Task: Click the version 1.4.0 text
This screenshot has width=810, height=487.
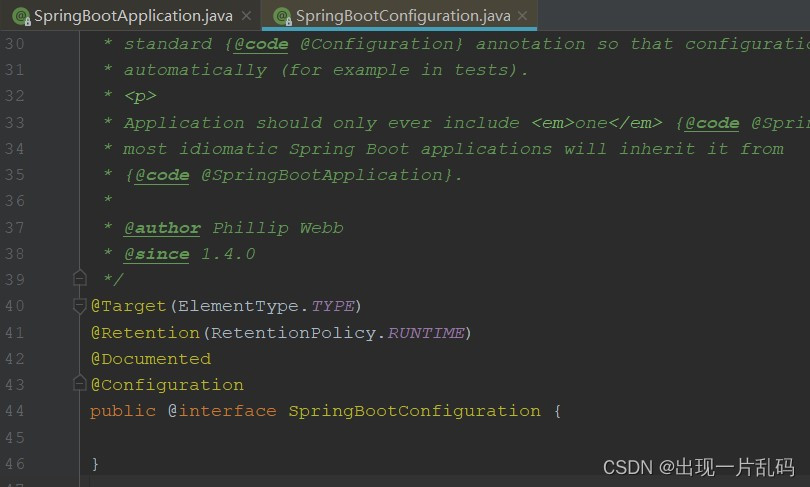Action: (228, 254)
